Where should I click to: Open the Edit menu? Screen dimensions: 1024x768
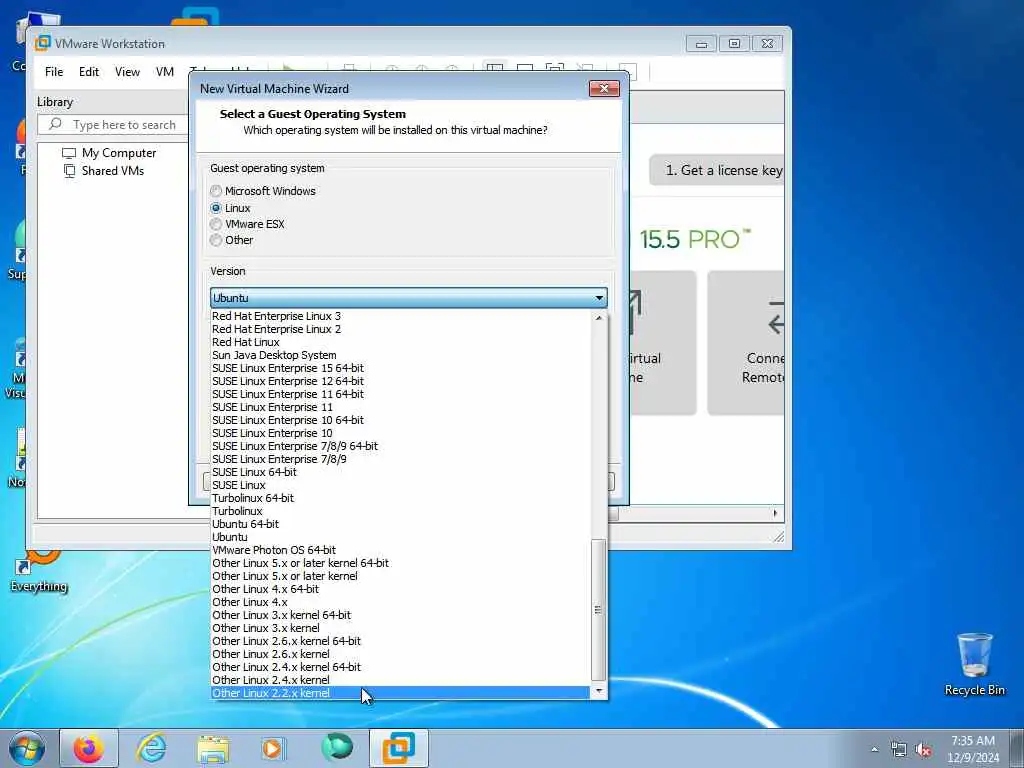(89, 72)
